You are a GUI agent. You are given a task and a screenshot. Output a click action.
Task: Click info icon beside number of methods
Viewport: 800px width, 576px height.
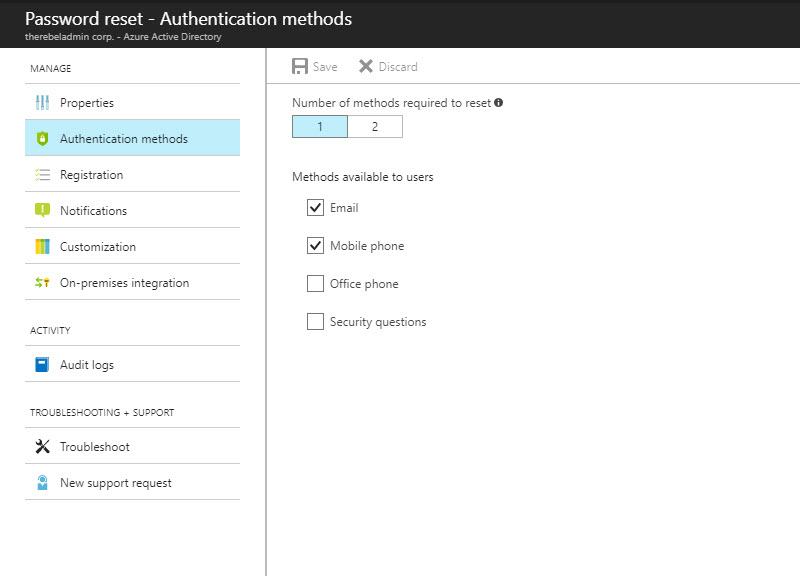[x=498, y=103]
